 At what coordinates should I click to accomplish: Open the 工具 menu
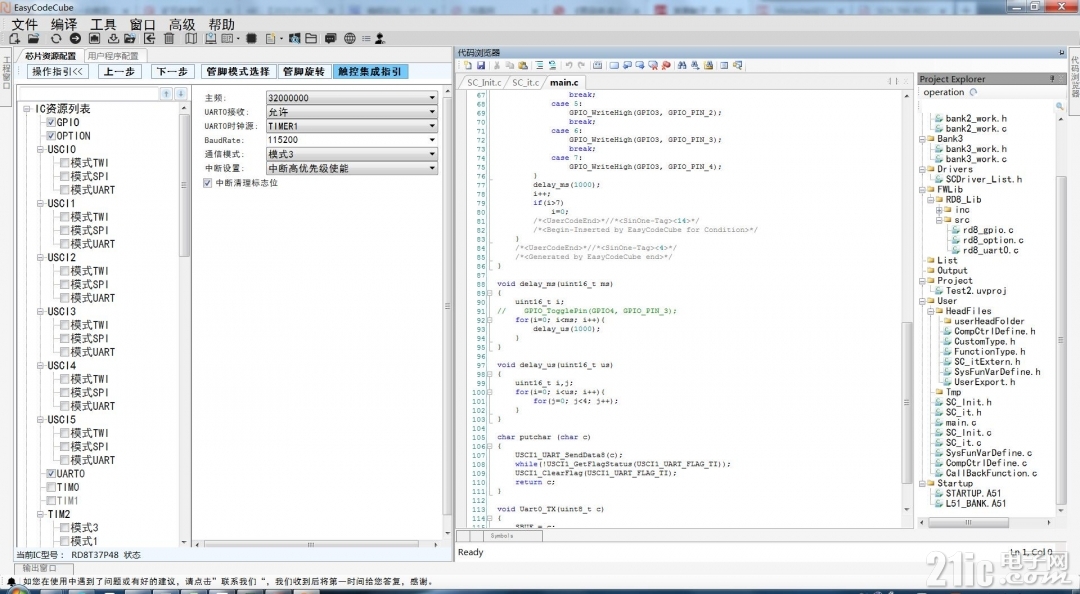pyautogui.click(x=103, y=24)
